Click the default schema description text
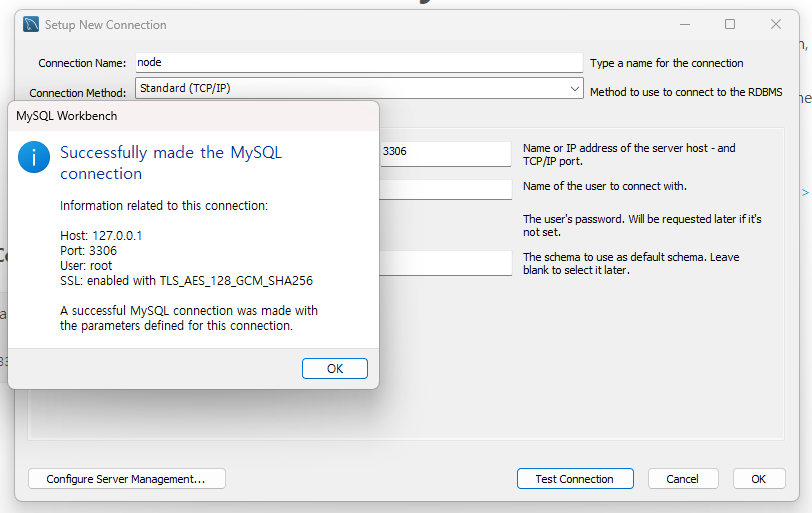The height and width of the screenshot is (513, 812). [x=631, y=263]
